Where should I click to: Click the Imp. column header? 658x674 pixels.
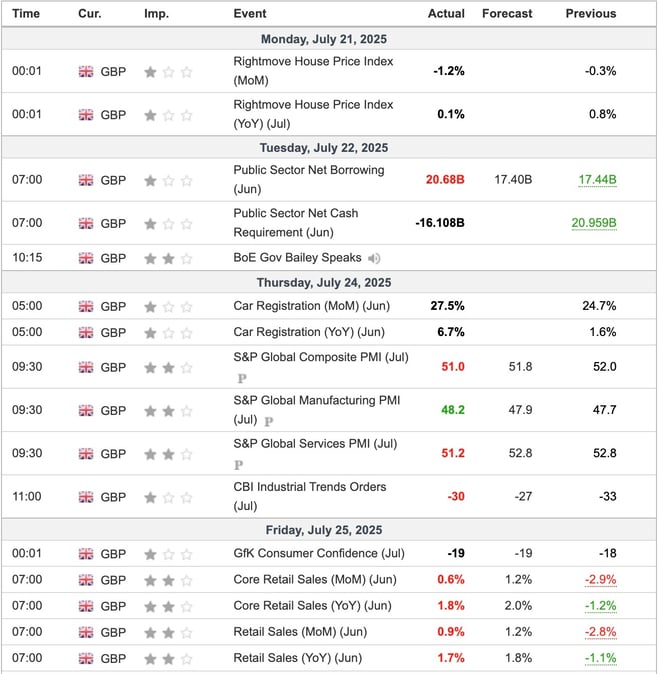(x=156, y=14)
